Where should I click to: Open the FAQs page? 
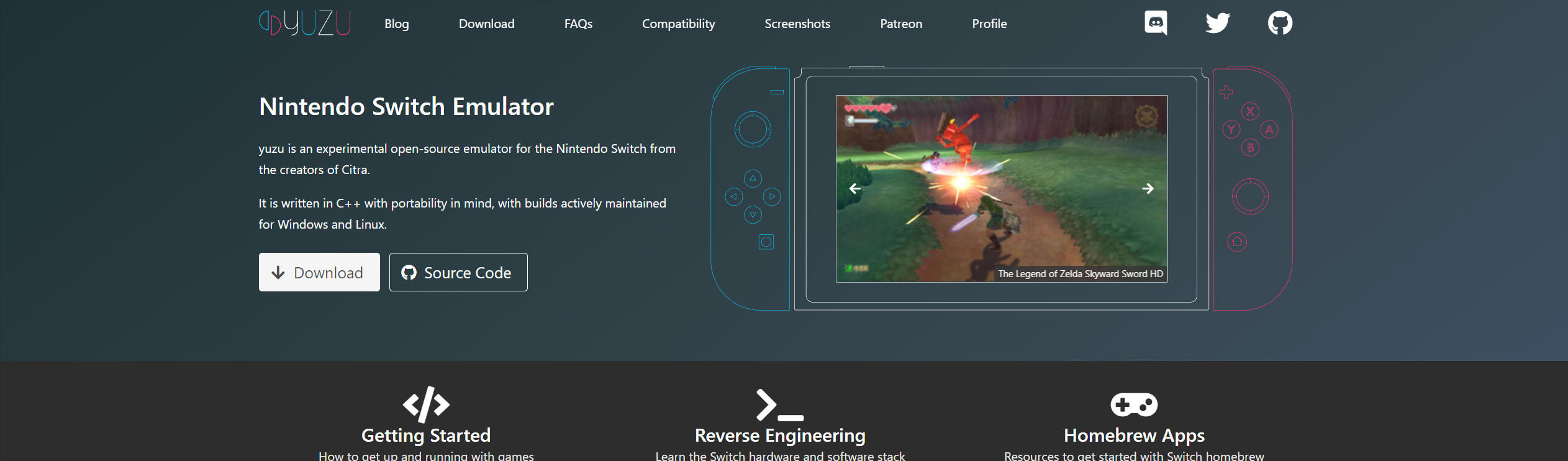[578, 24]
